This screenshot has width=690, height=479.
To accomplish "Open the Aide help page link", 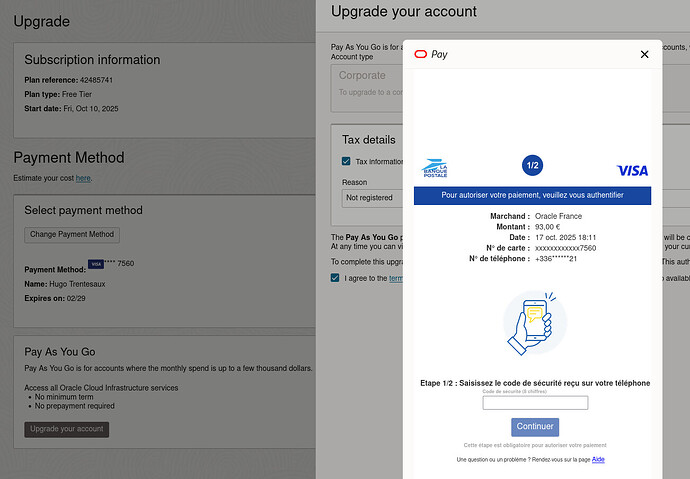I will pos(598,460).
